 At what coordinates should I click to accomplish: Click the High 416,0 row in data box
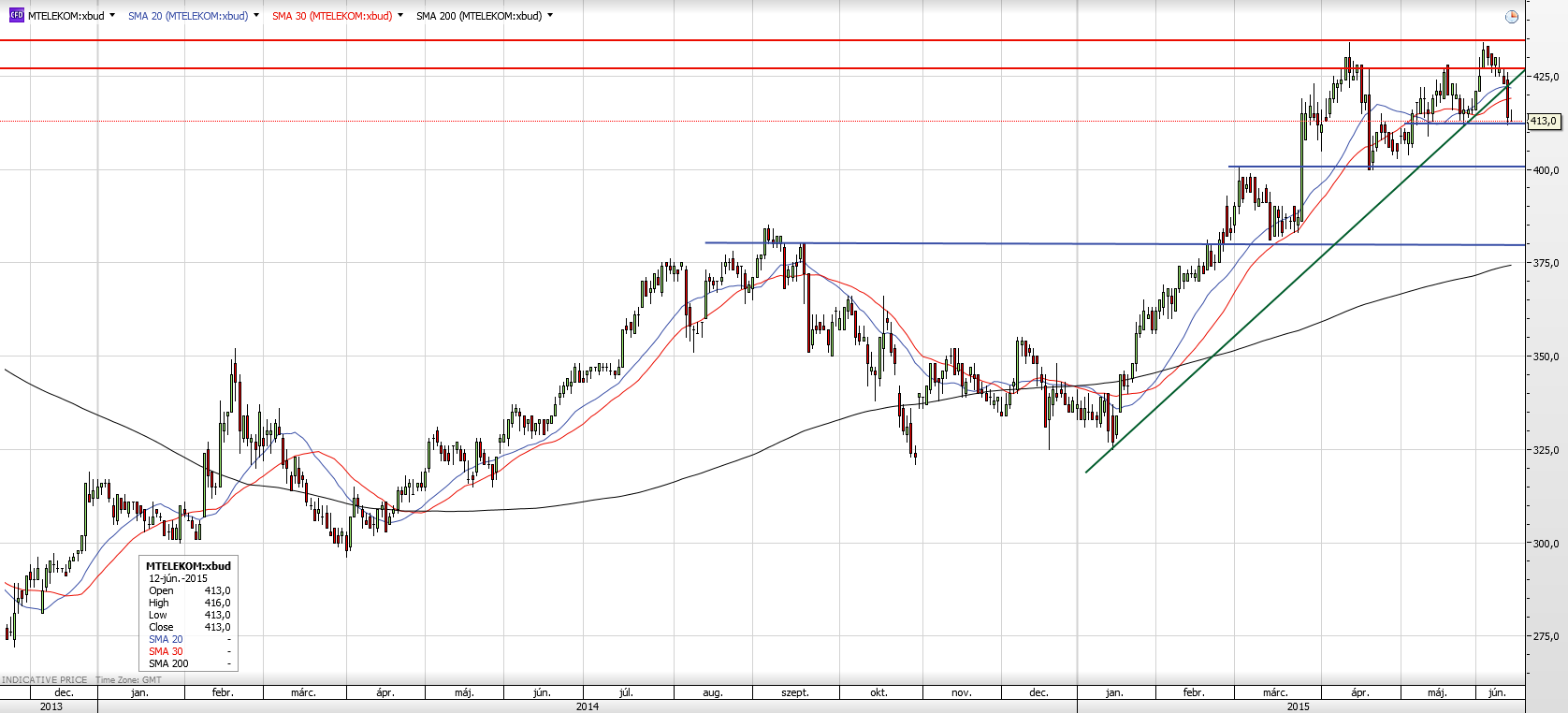pyautogui.click(x=189, y=603)
